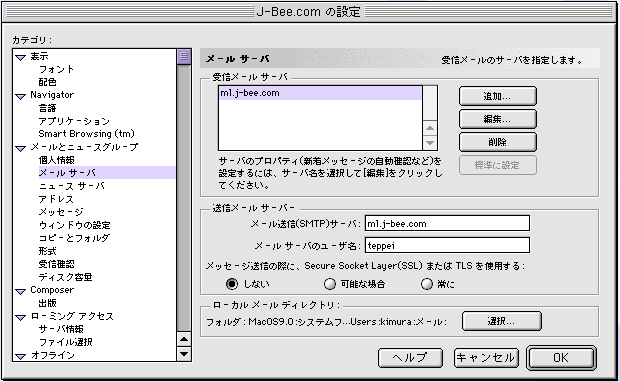
Task: Collapse the Navigator category triangle
Action: [21, 96]
